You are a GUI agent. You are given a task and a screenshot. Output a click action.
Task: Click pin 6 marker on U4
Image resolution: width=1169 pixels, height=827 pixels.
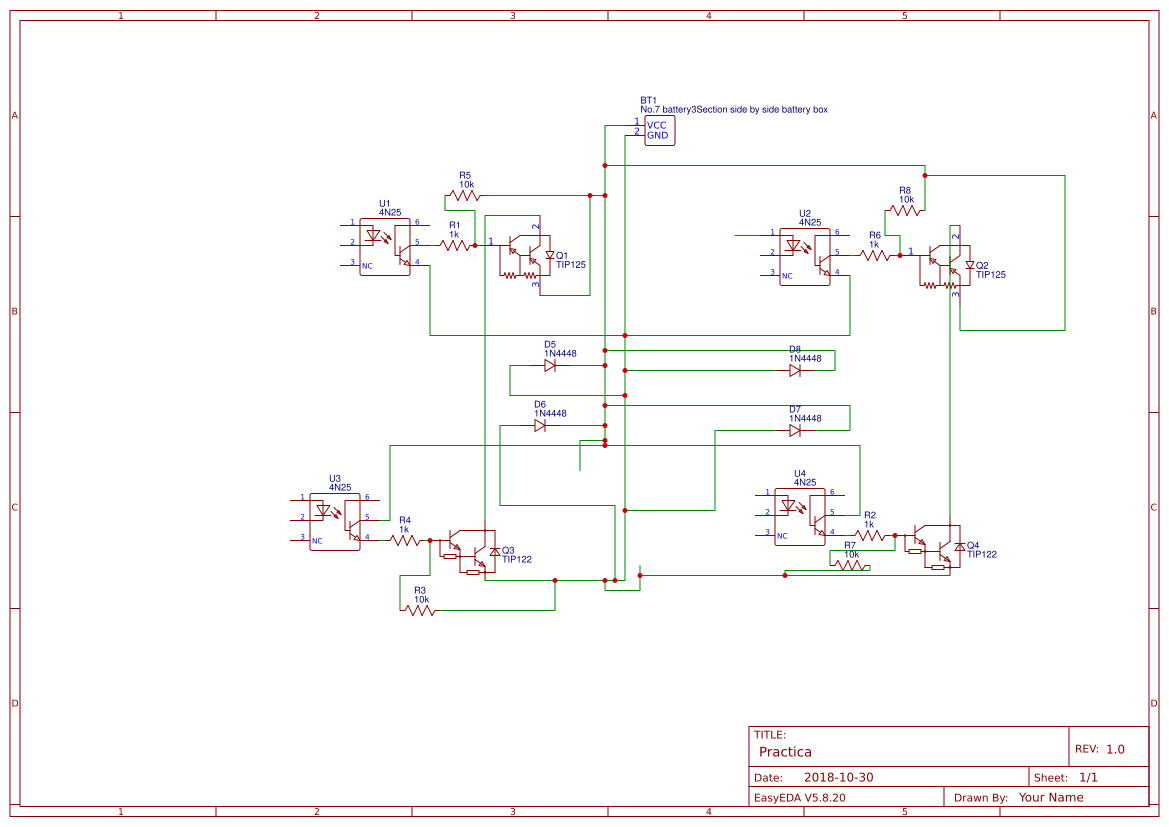(833, 491)
